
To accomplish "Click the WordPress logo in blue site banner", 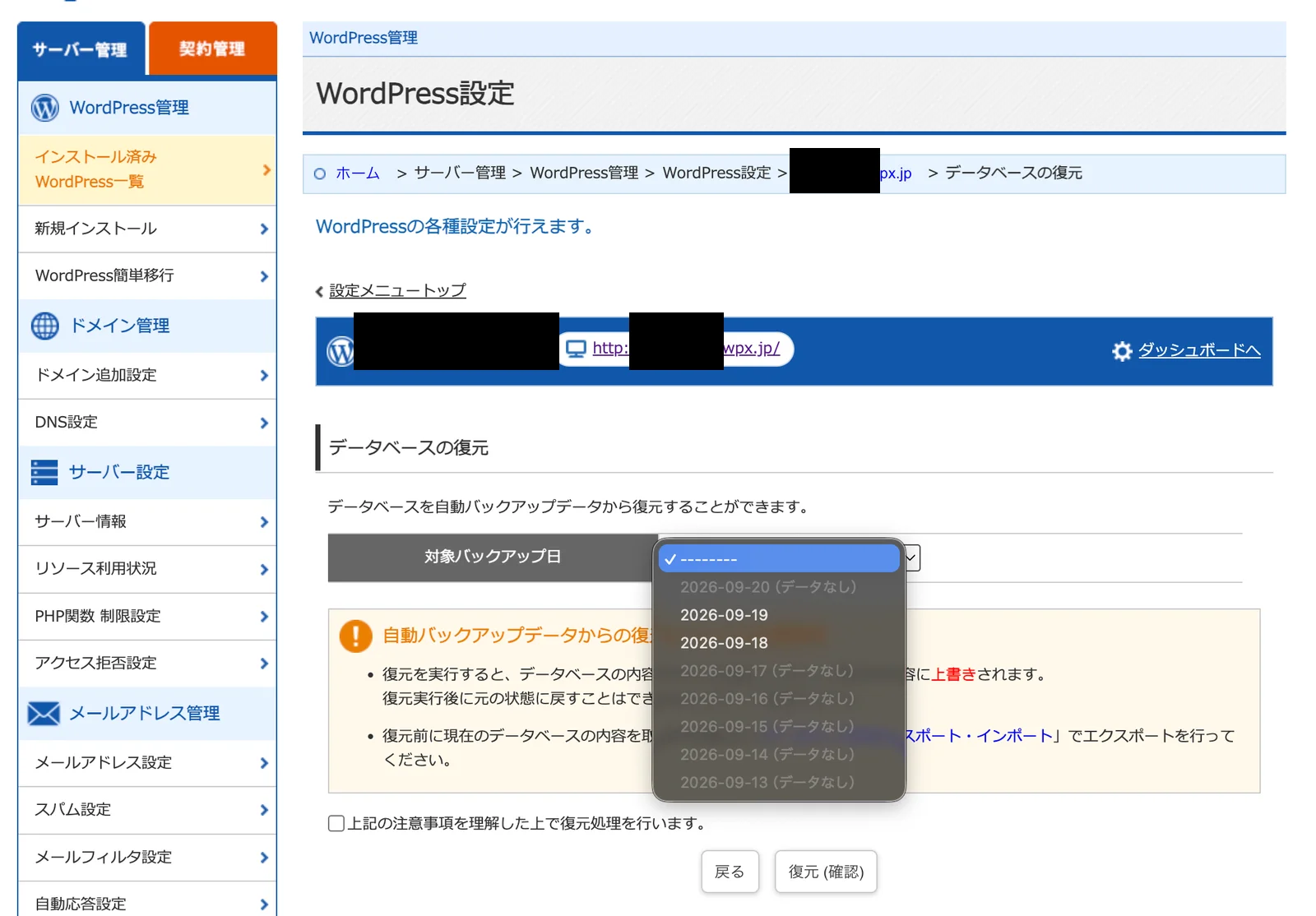I will click(x=340, y=351).
